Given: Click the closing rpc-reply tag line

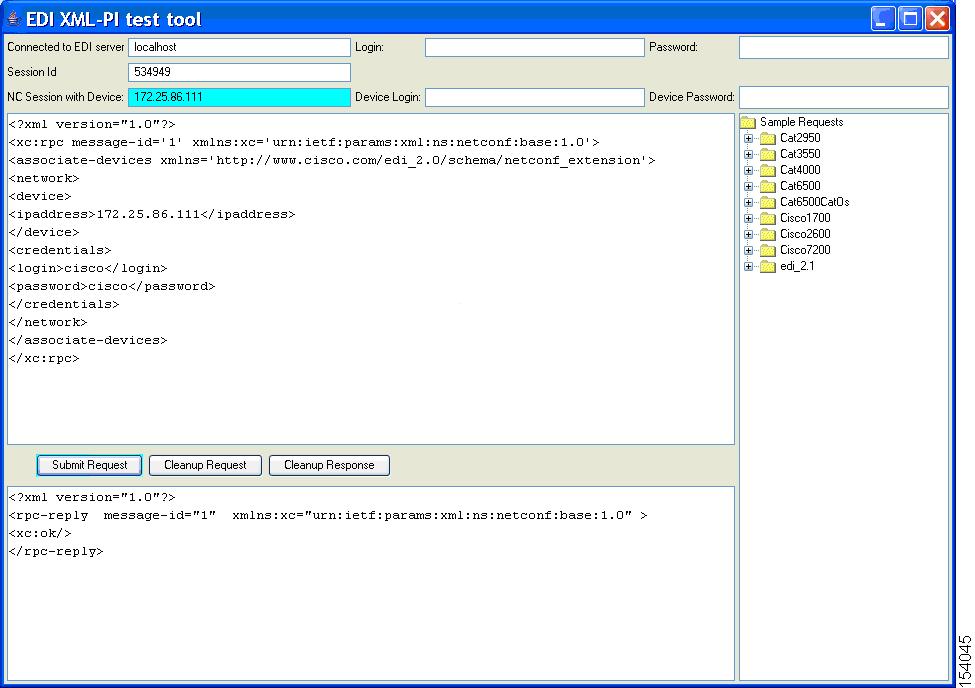Looking at the screenshot, I should (x=56, y=552).
